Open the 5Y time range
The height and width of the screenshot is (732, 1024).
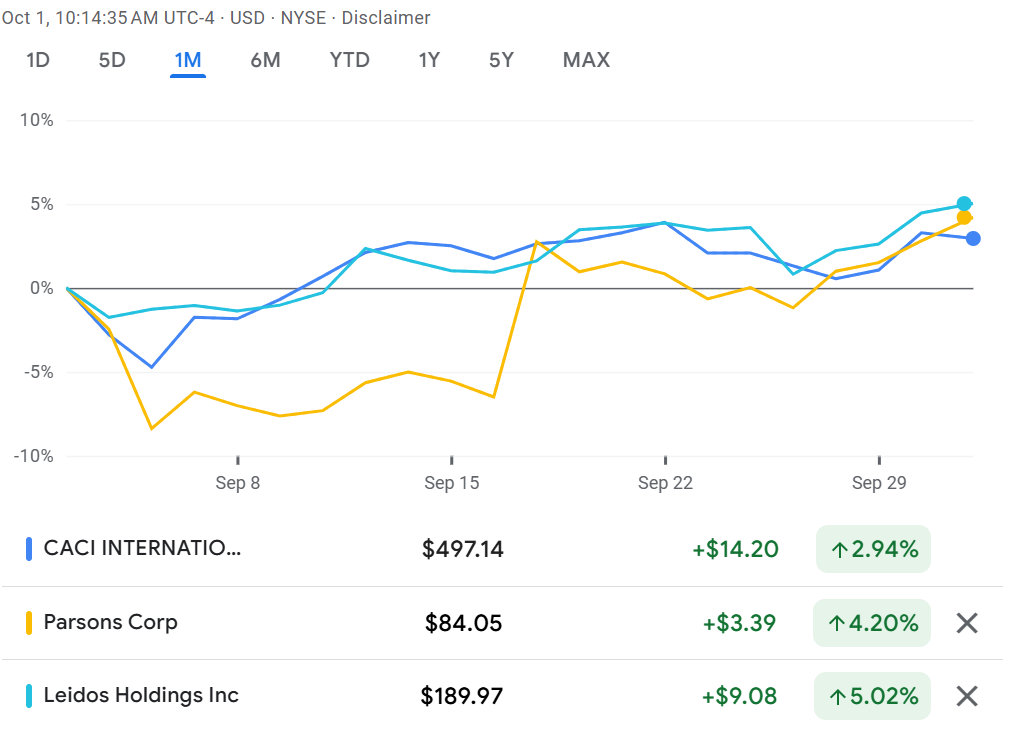501,60
